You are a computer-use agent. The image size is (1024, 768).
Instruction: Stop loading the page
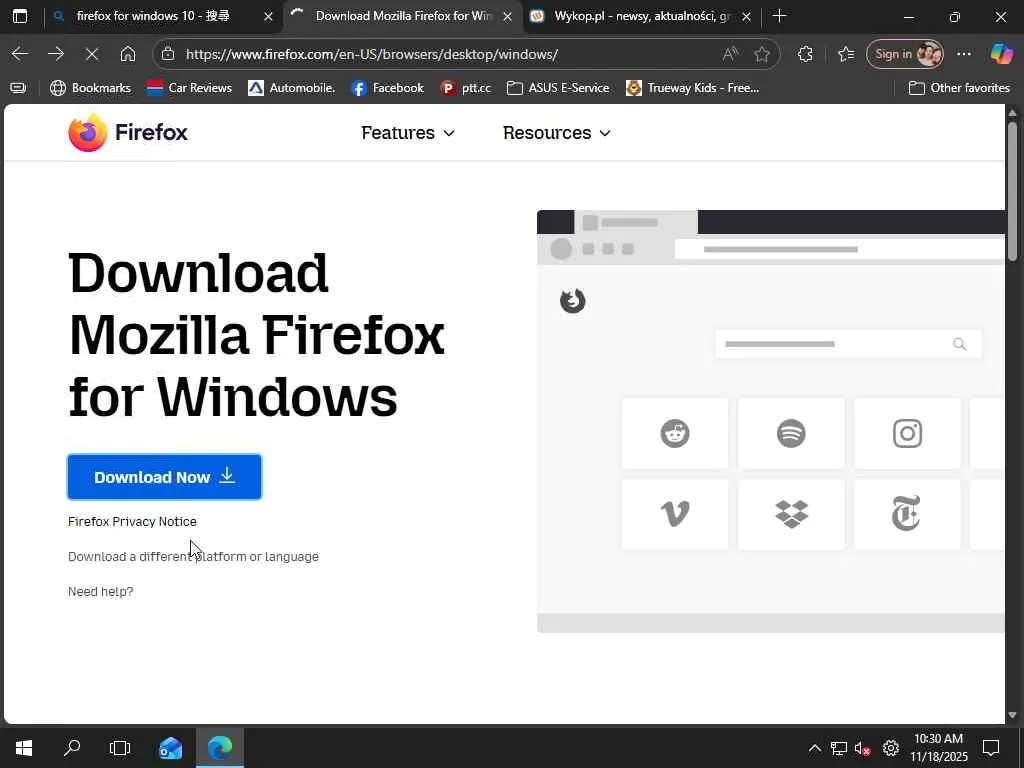92,54
